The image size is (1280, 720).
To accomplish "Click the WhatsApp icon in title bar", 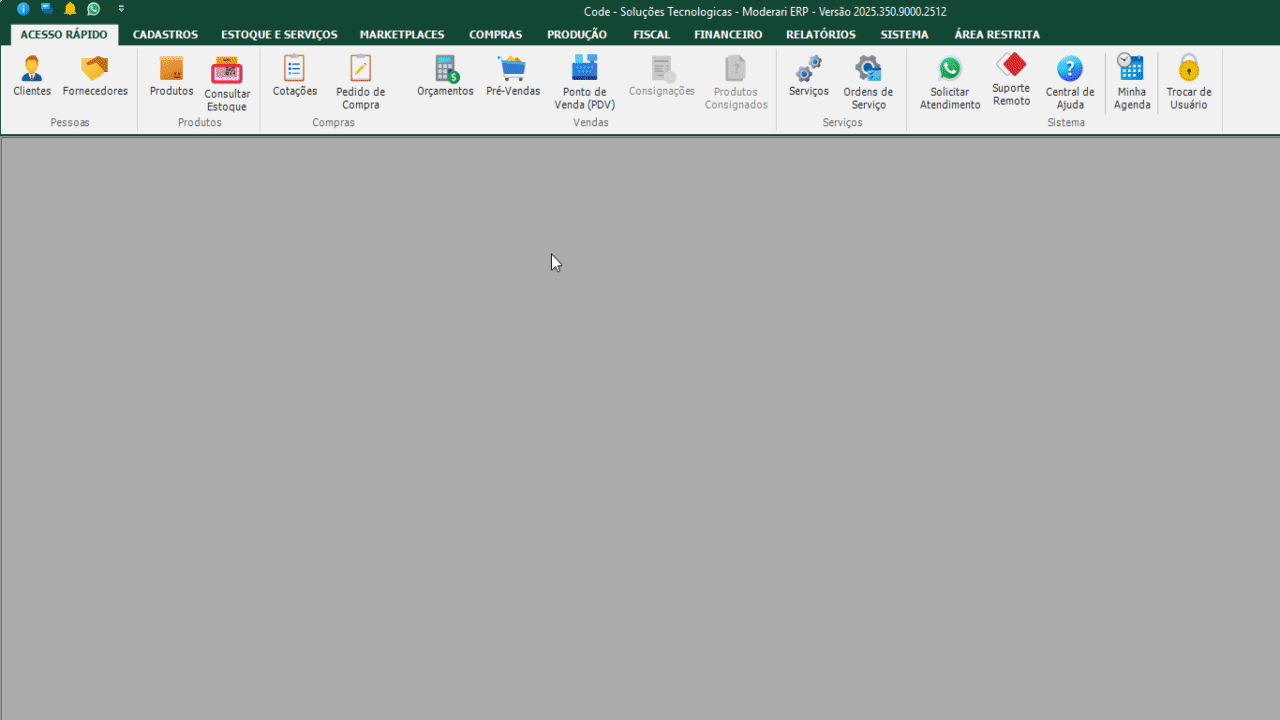I will 93,9.
